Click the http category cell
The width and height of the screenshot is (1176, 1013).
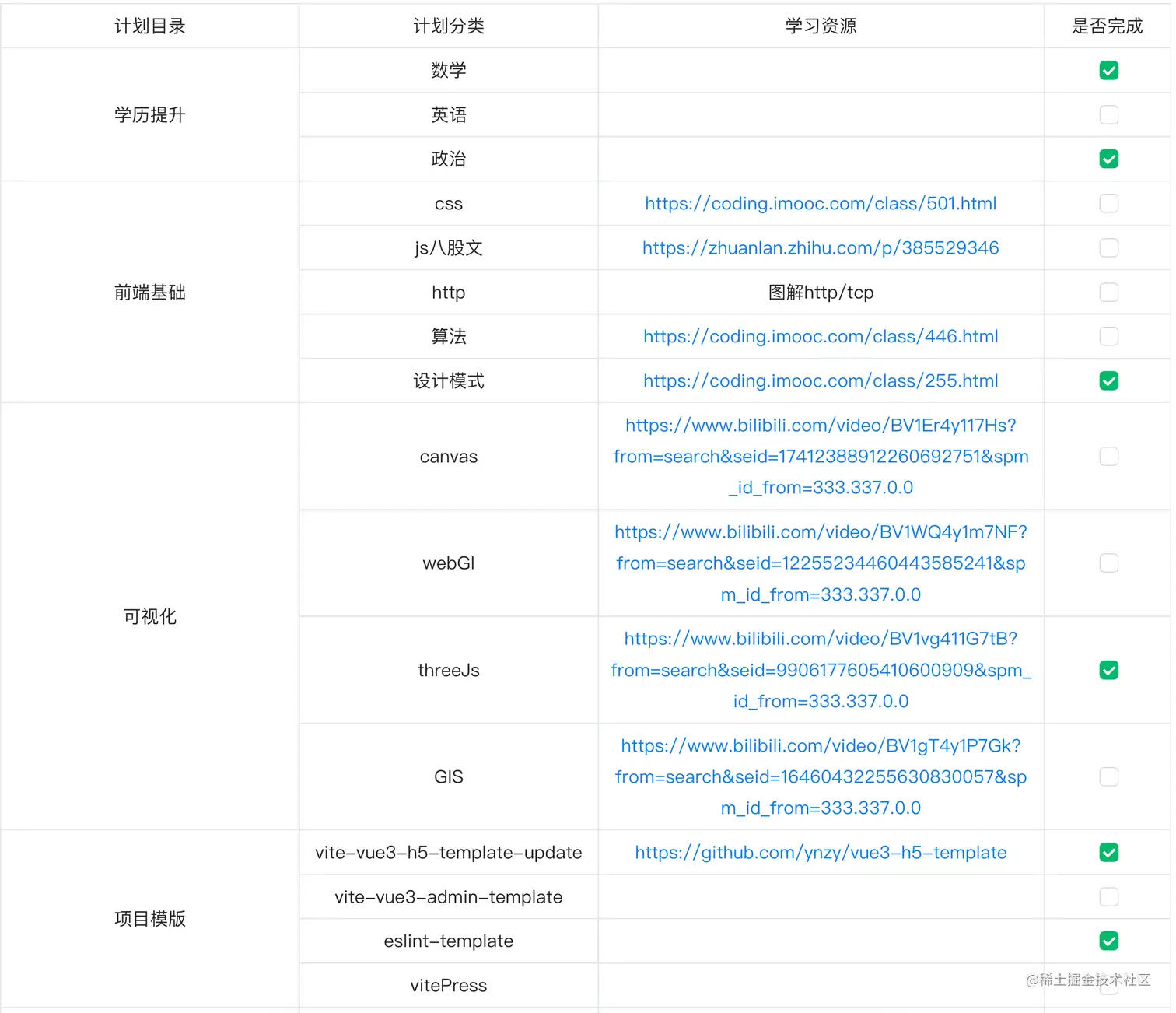click(x=449, y=293)
